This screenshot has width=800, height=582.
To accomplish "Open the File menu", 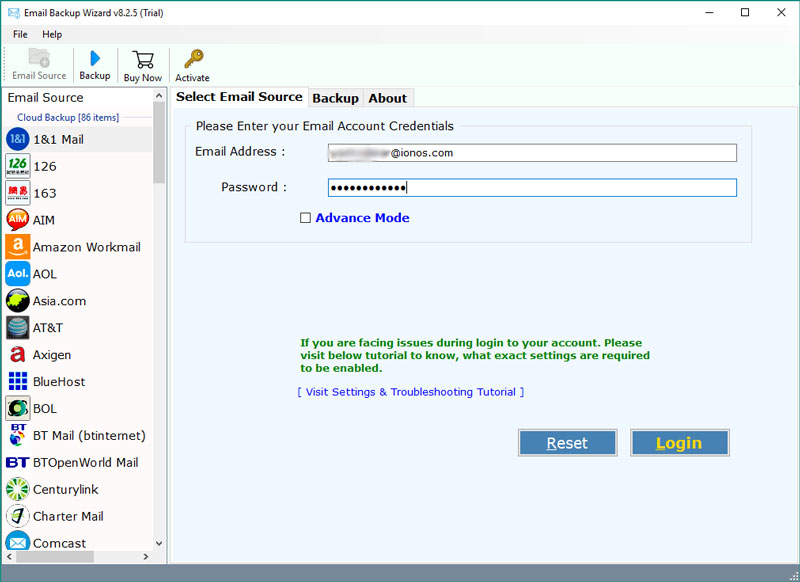I will (20, 33).
